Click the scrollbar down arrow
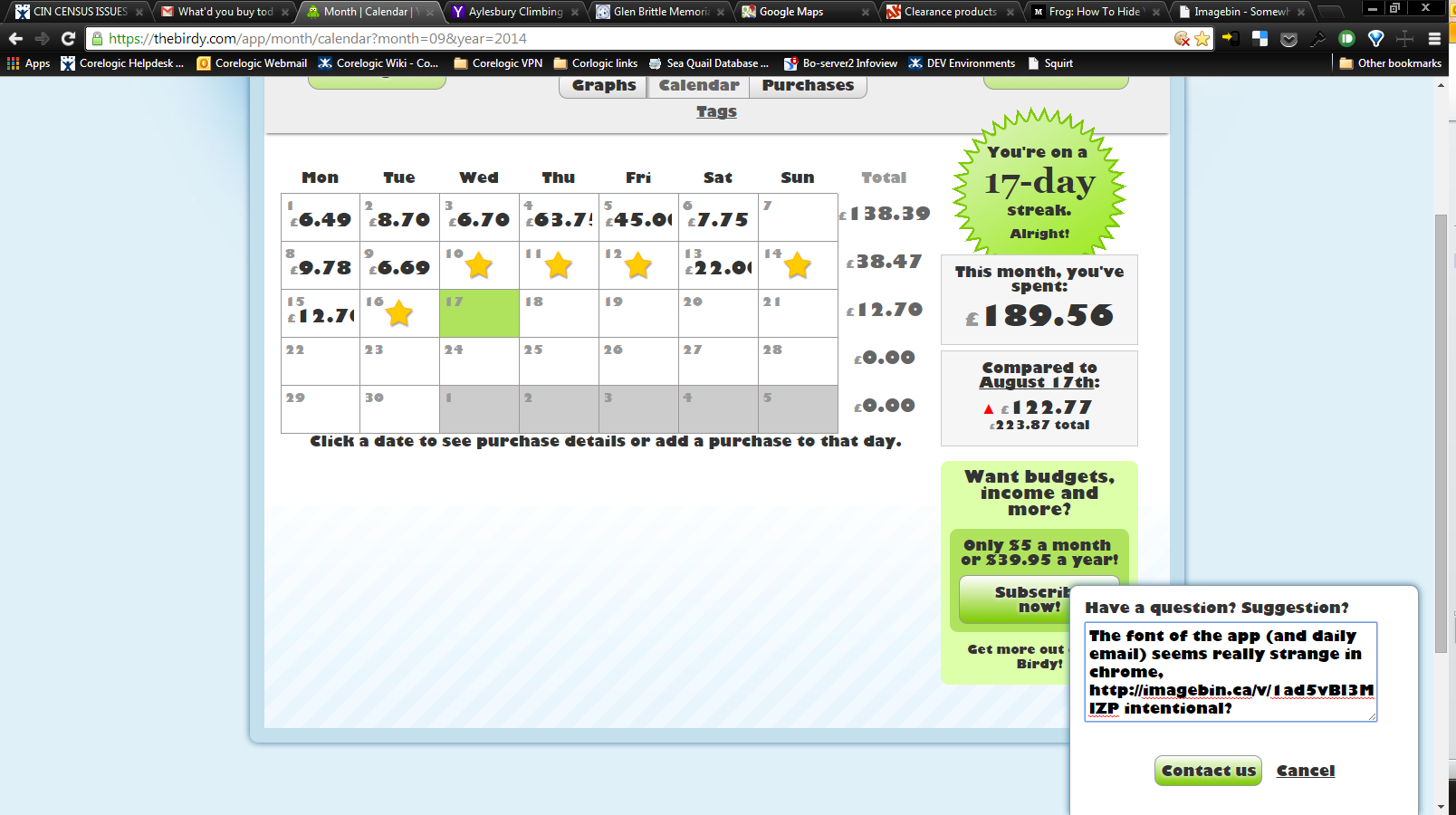The width and height of the screenshot is (1456, 815). click(1441, 806)
